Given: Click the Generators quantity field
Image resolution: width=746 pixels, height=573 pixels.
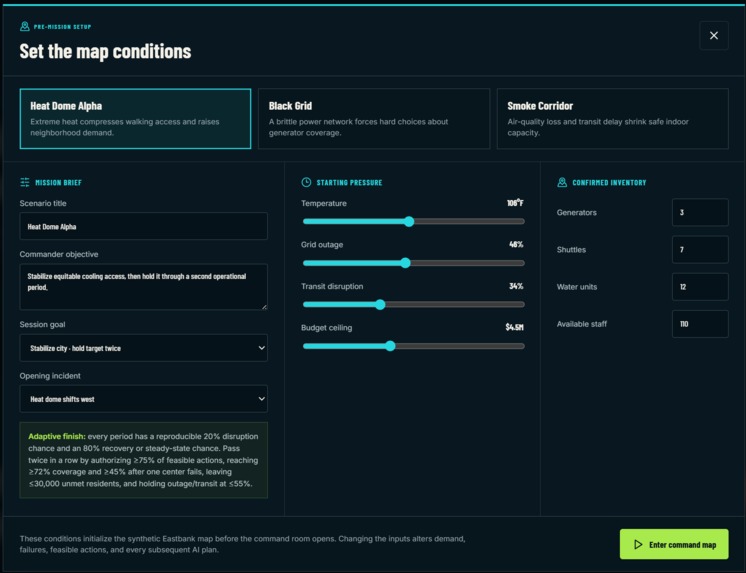Looking at the screenshot, I should point(700,212).
